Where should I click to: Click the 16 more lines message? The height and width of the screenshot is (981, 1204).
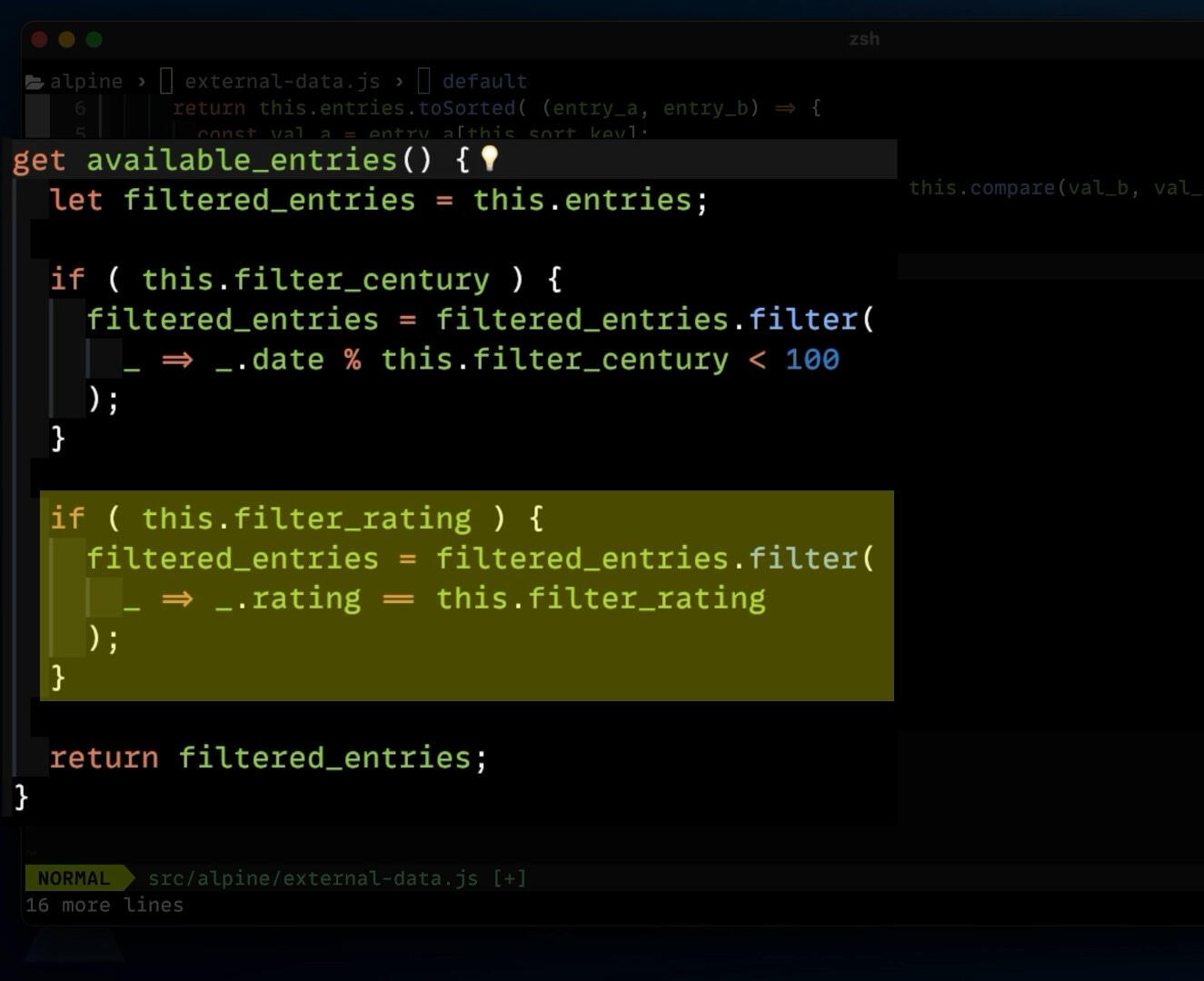(104, 905)
